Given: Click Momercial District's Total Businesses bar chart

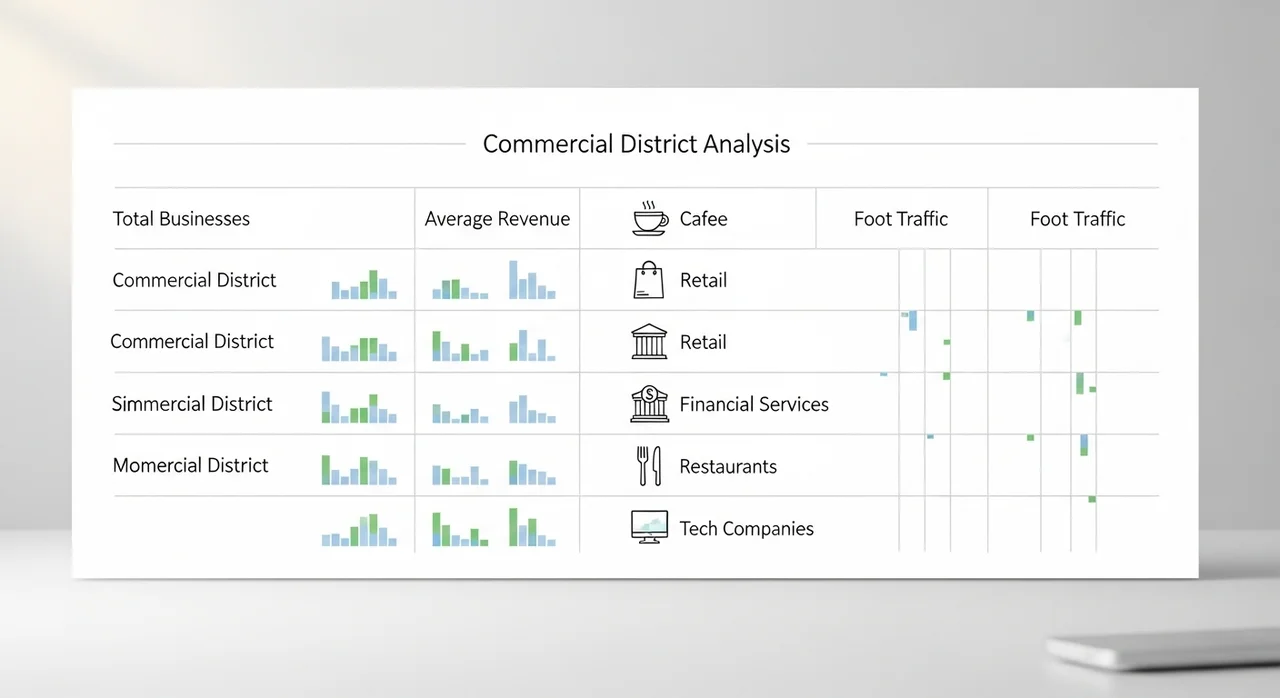Looking at the screenshot, I should tap(359, 470).
